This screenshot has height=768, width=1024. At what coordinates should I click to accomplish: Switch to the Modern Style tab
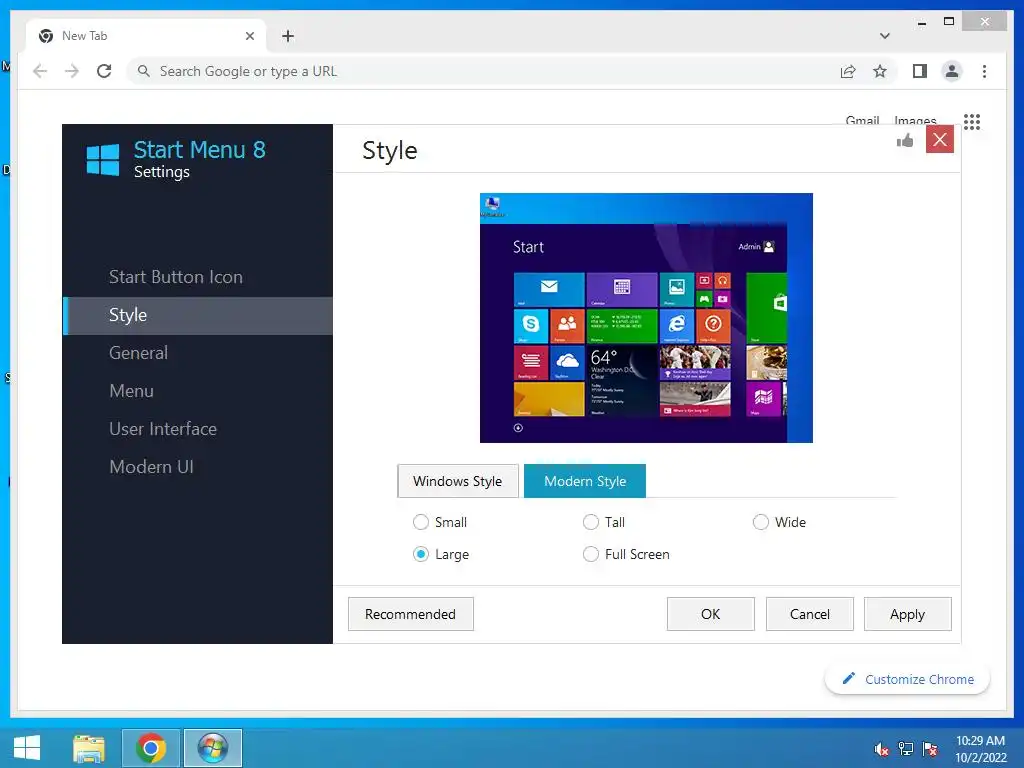coord(585,481)
